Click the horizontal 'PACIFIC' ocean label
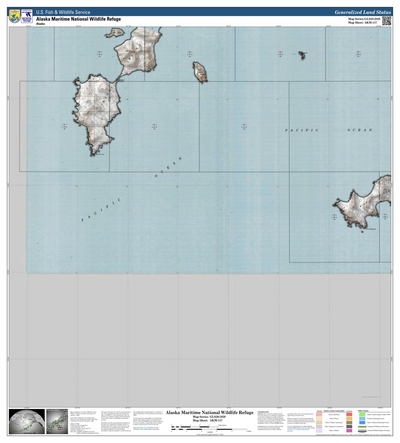Screen dimensions: 400x443 [301, 130]
